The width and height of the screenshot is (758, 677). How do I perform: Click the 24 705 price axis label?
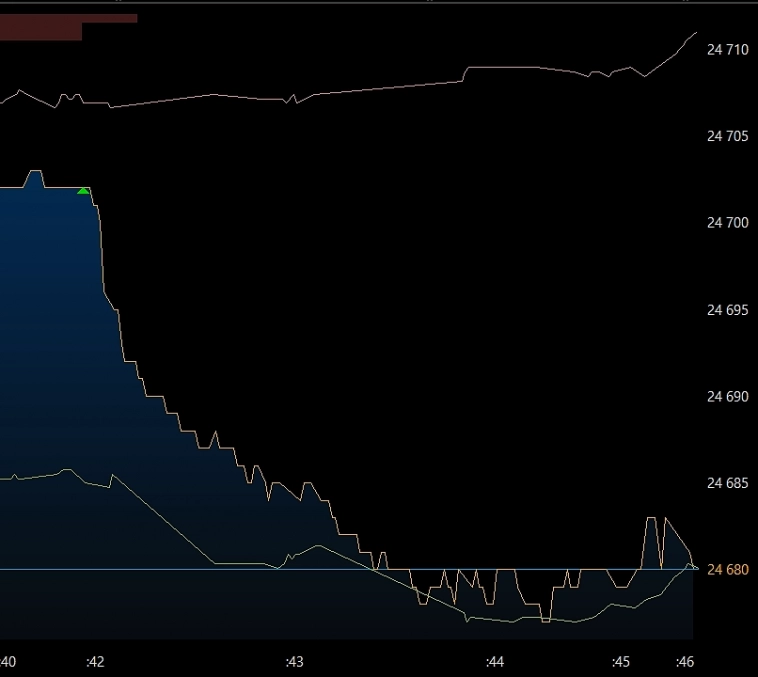727,136
